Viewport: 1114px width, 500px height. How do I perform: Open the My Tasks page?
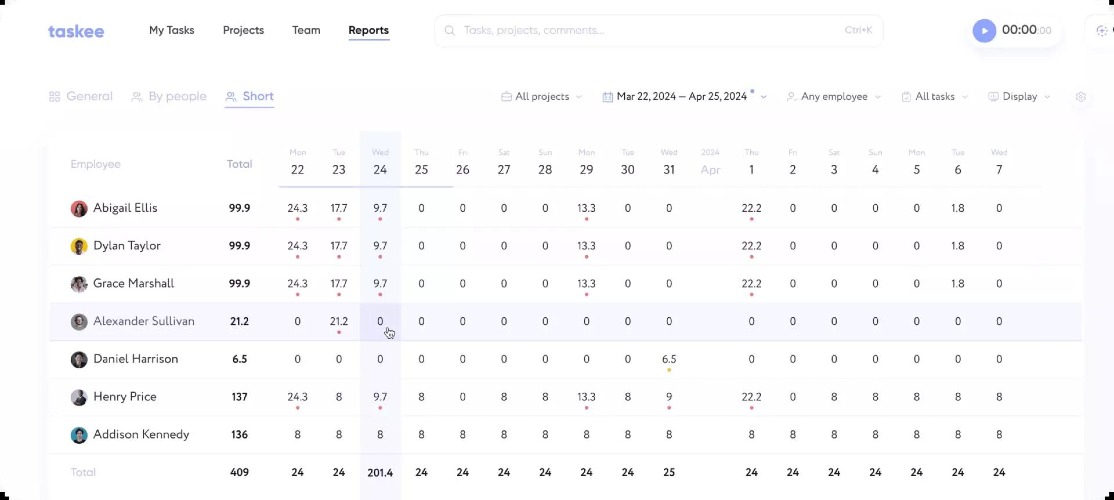coord(171,31)
